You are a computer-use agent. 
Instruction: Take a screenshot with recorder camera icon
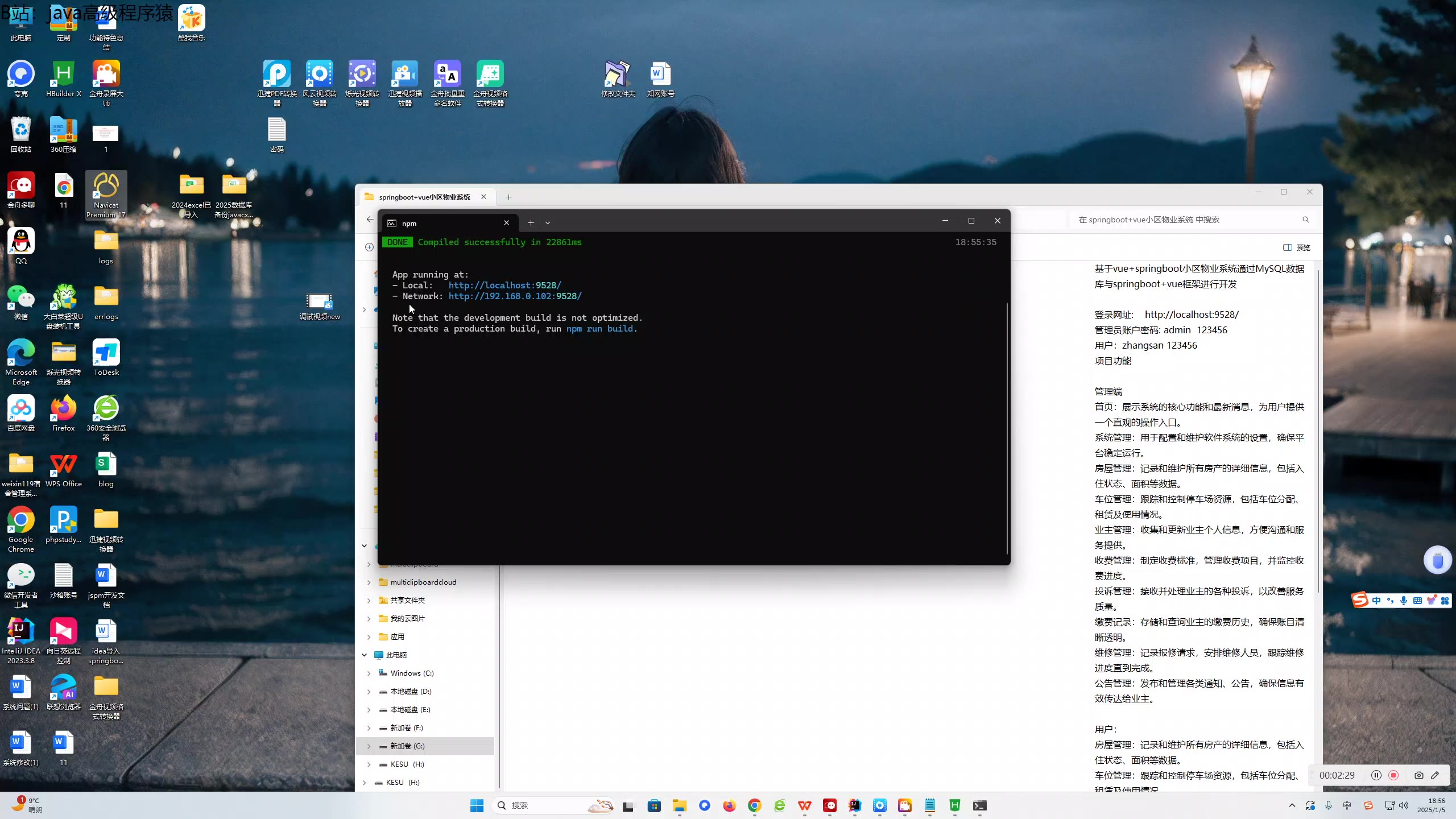click(x=1418, y=775)
